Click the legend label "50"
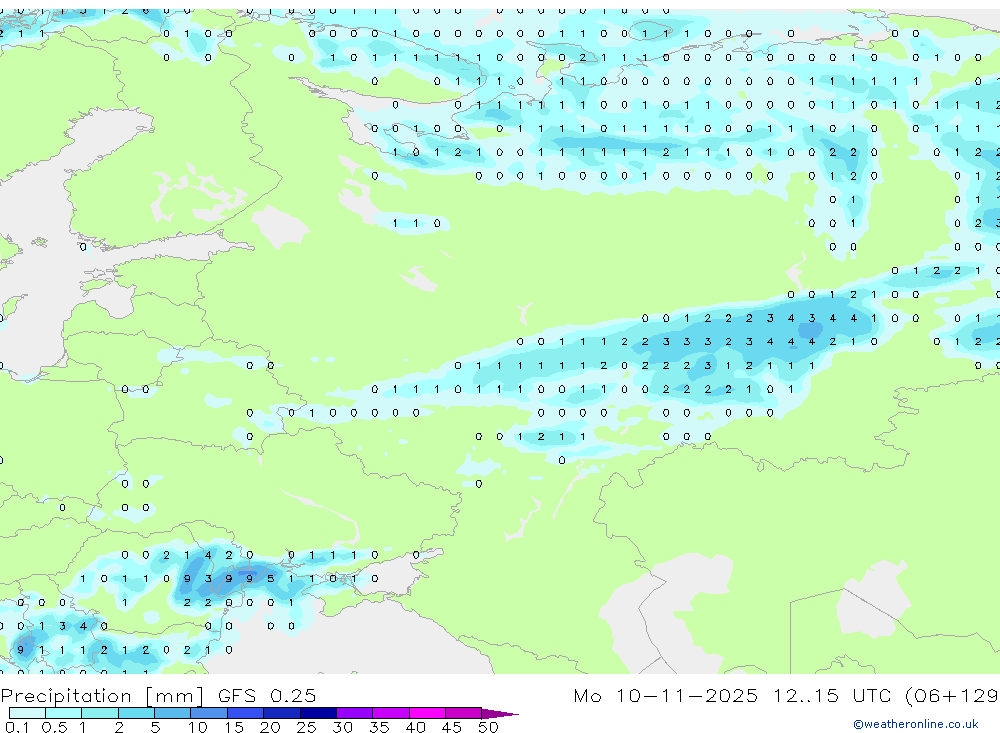The width and height of the screenshot is (1000, 733). pos(488,727)
